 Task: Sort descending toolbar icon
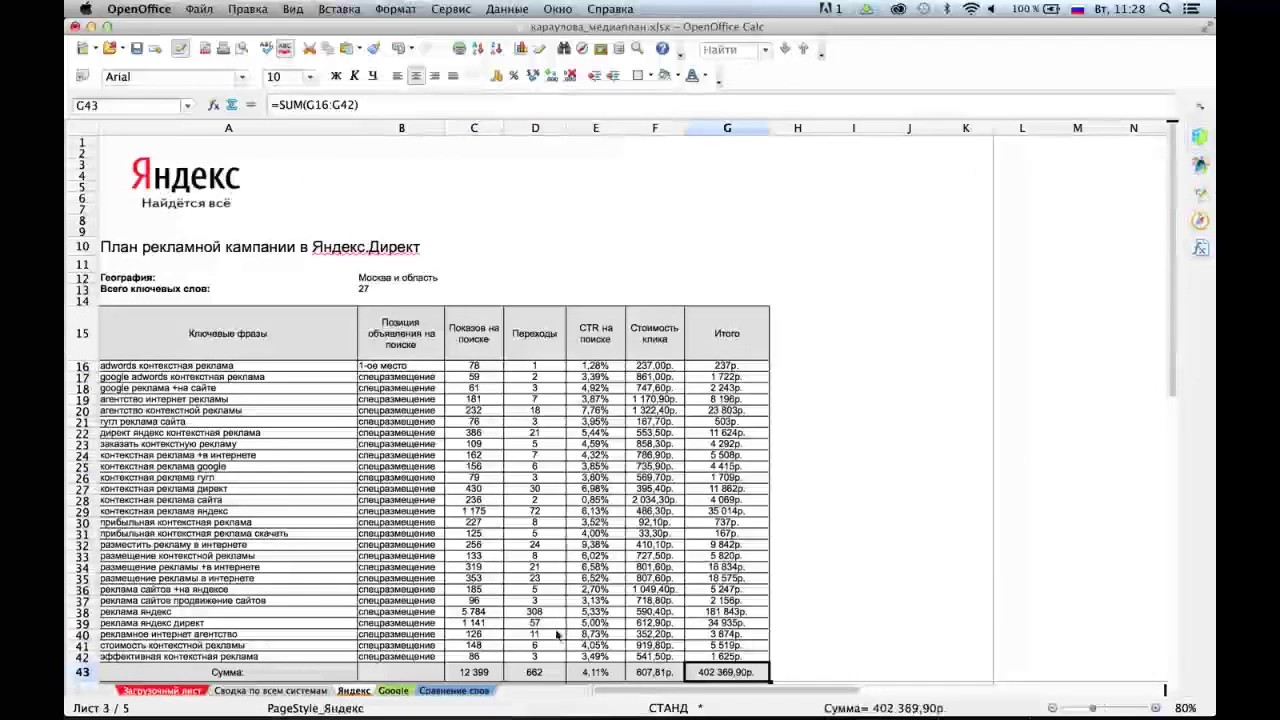[x=496, y=48]
